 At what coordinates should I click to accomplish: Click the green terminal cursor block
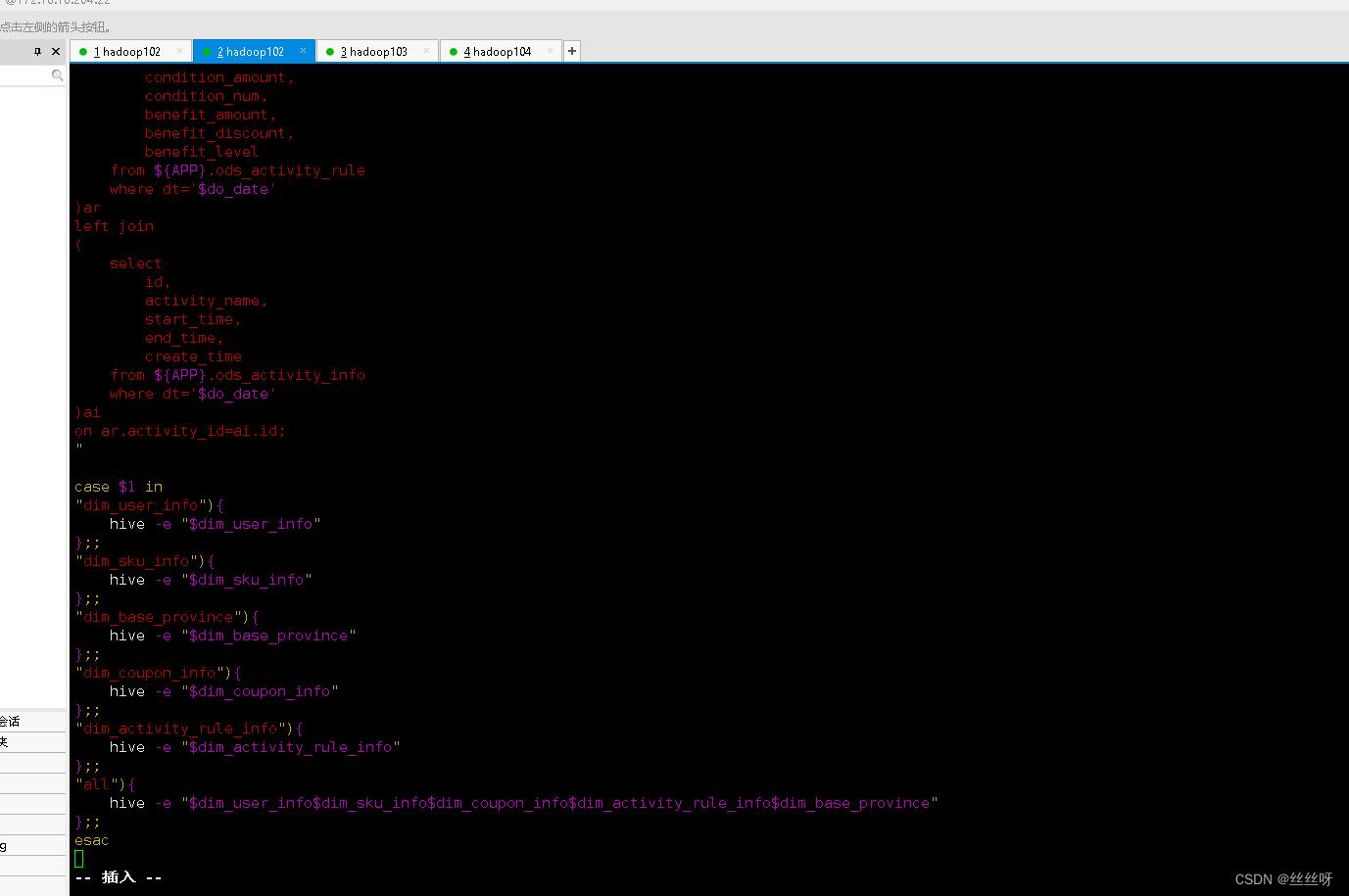click(79, 859)
